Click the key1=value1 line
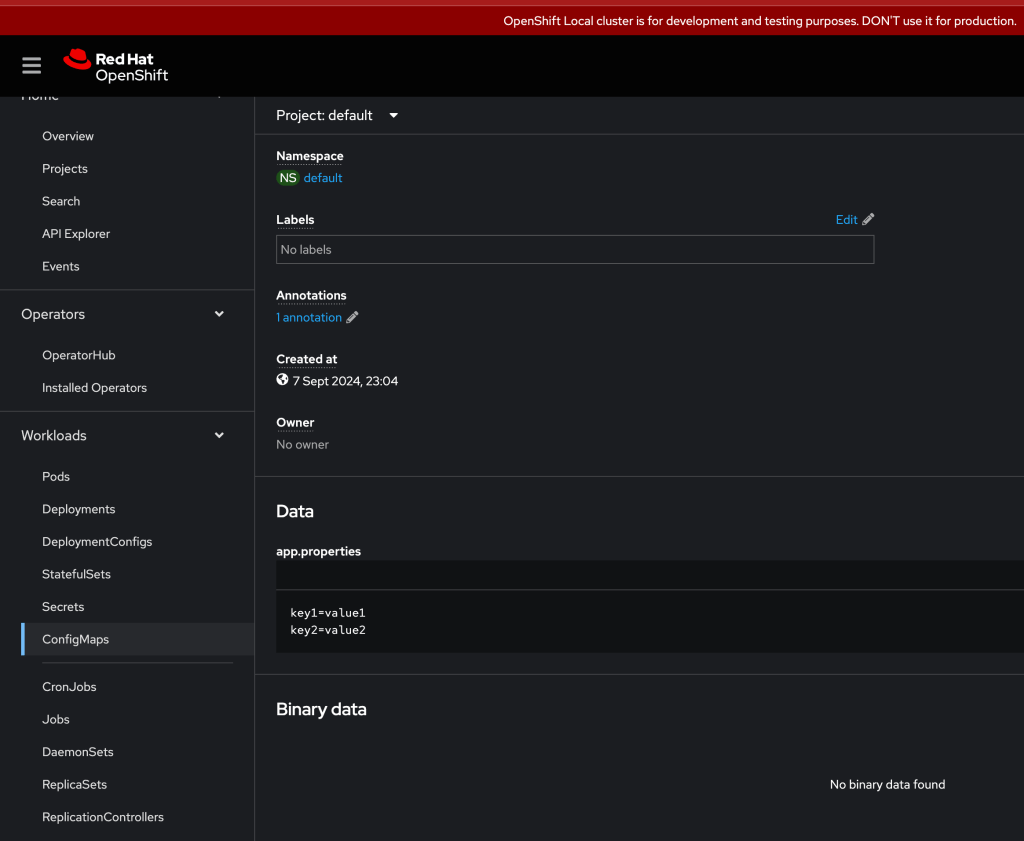1024x841 pixels. pos(328,612)
